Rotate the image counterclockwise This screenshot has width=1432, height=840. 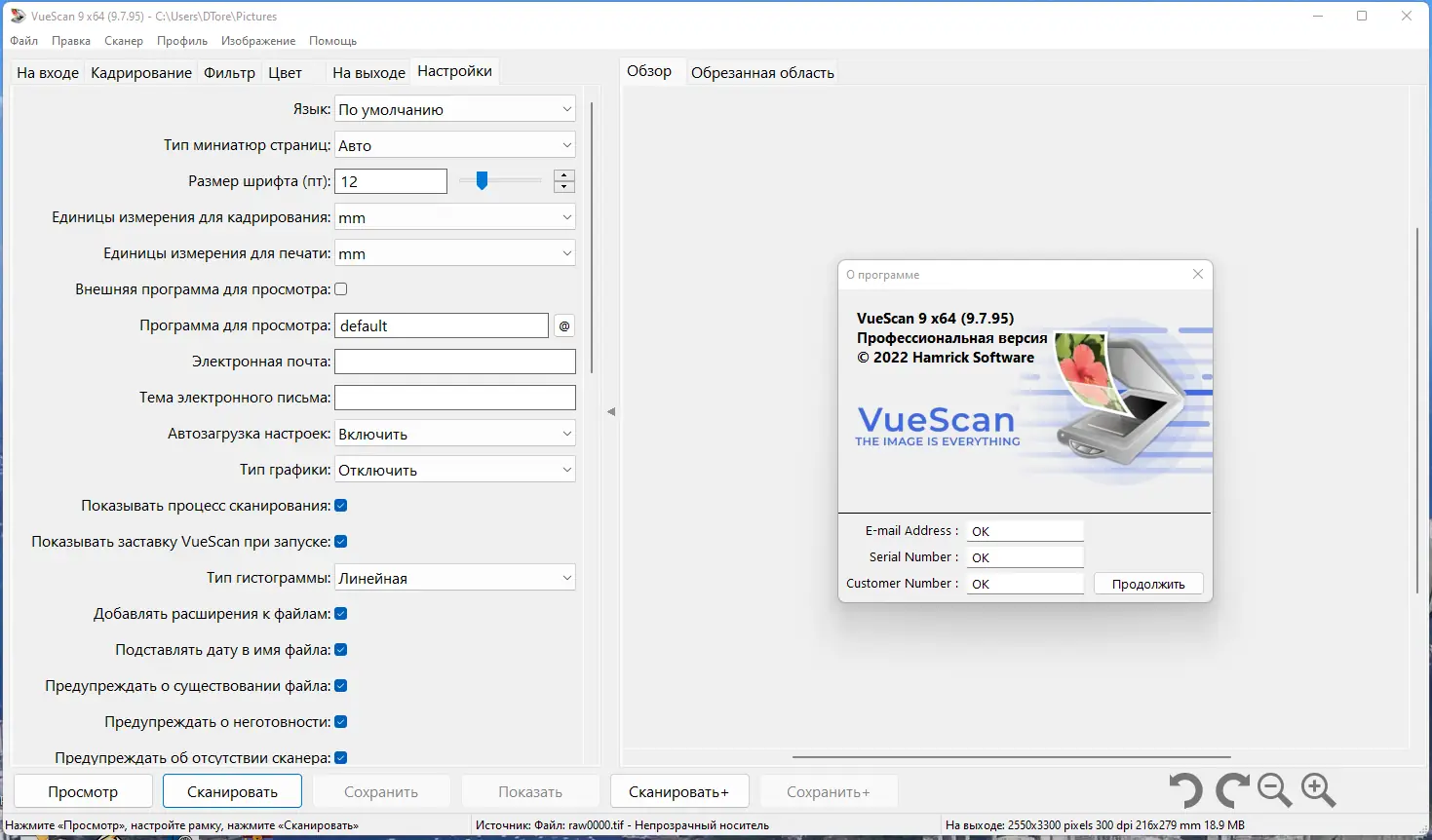[x=1185, y=790]
